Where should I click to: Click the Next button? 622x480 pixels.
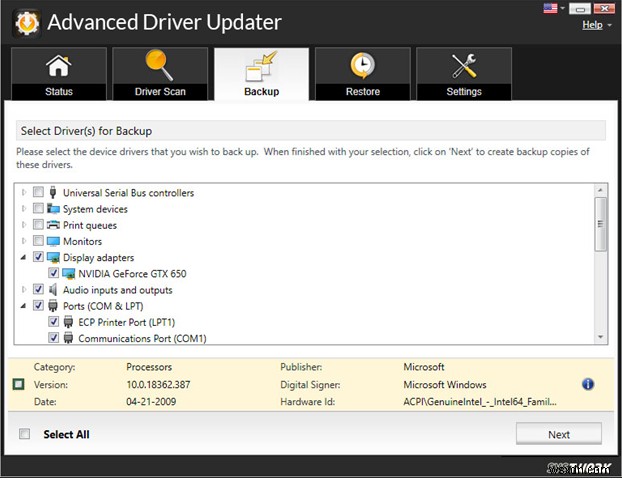coord(558,434)
